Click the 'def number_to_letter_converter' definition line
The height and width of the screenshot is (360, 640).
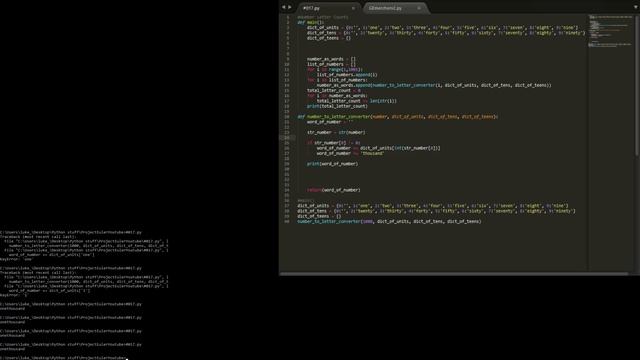(x=398, y=117)
